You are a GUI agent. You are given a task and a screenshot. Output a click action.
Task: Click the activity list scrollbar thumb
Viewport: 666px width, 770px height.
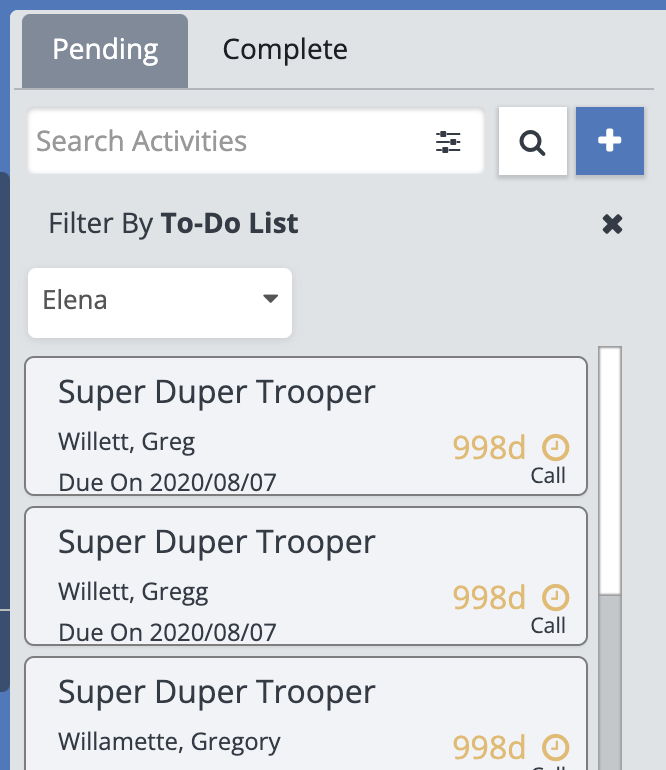[609, 470]
